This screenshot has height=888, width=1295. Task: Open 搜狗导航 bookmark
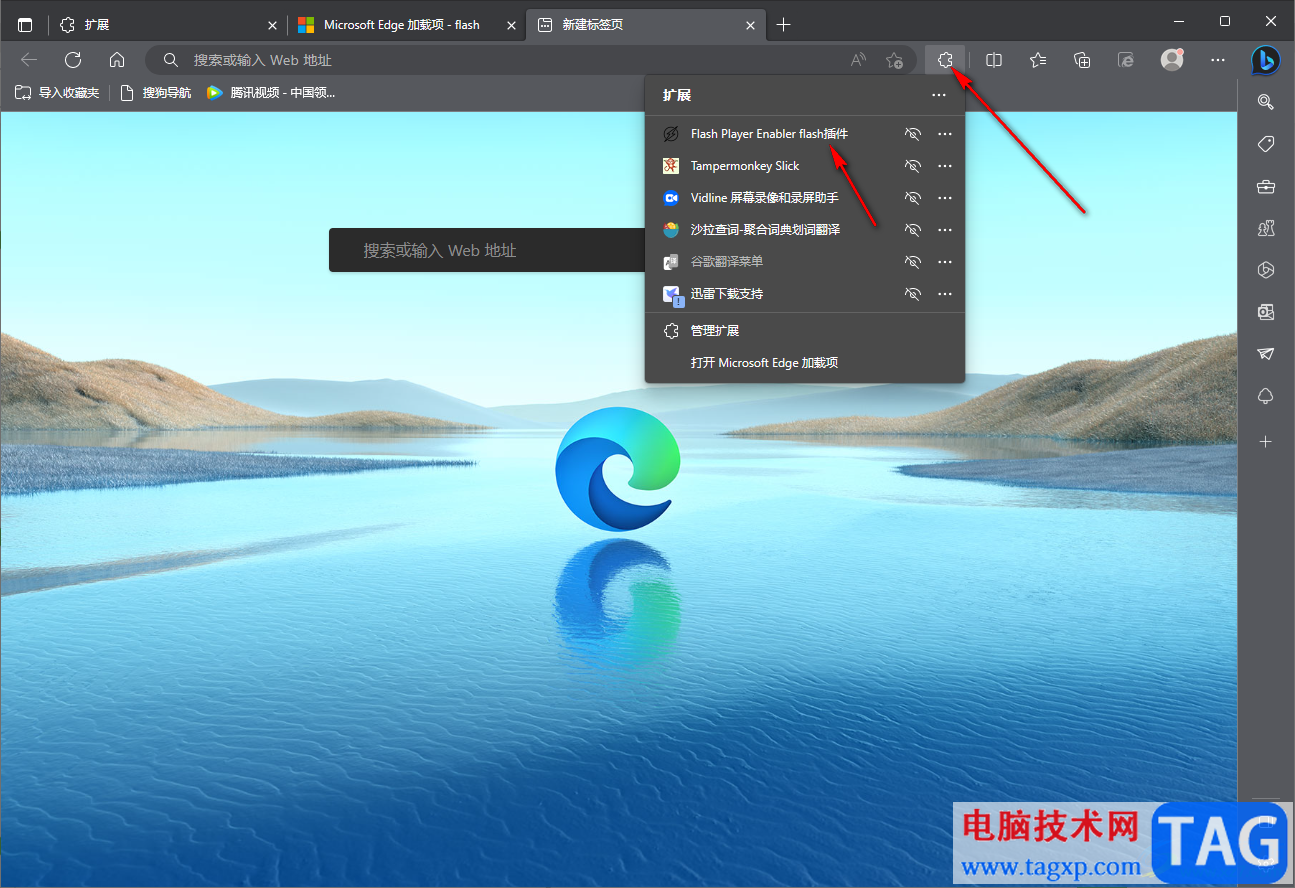pyautogui.click(x=155, y=93)
